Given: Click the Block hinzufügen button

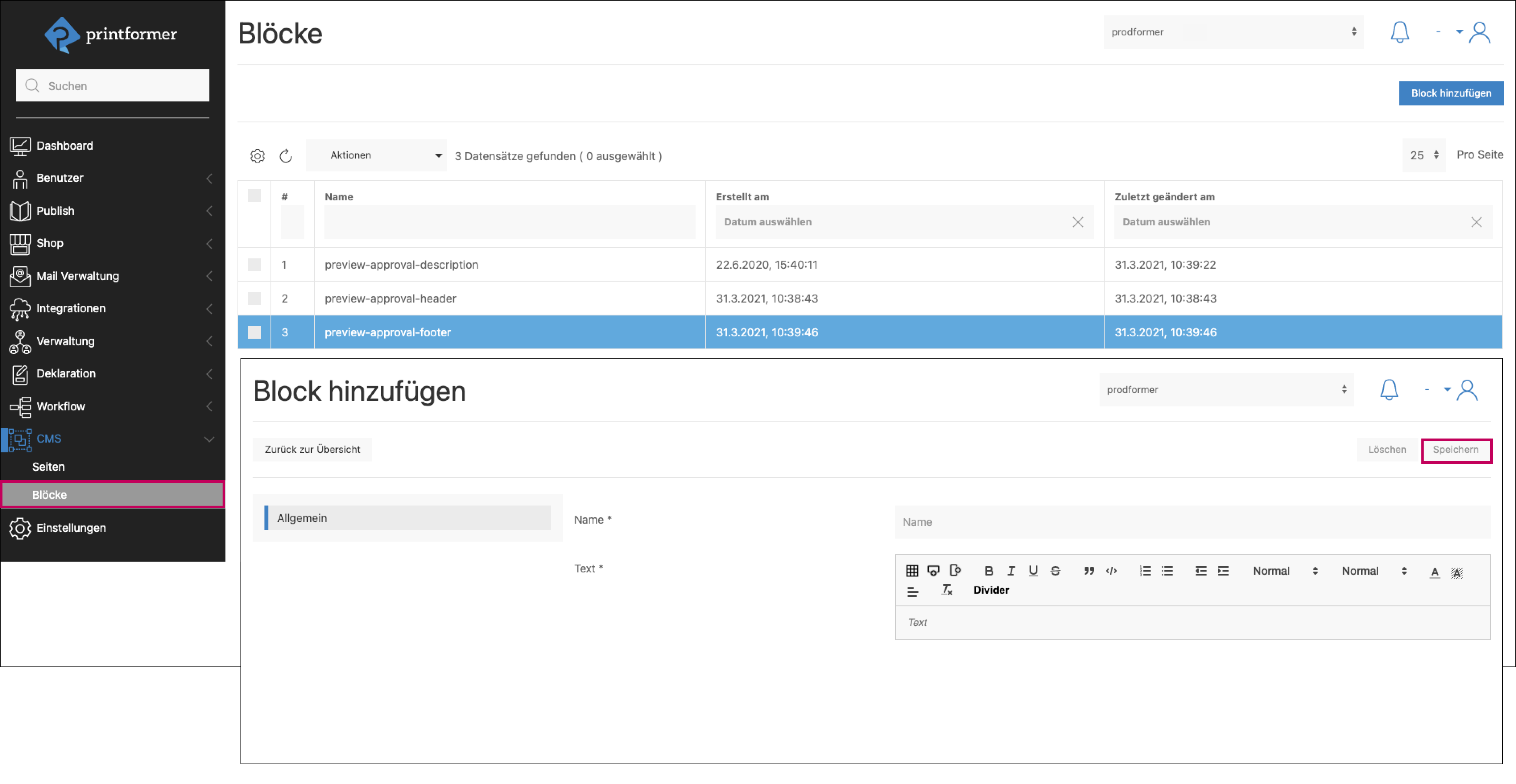Looking at the screenshot, I should (1451, 93).
